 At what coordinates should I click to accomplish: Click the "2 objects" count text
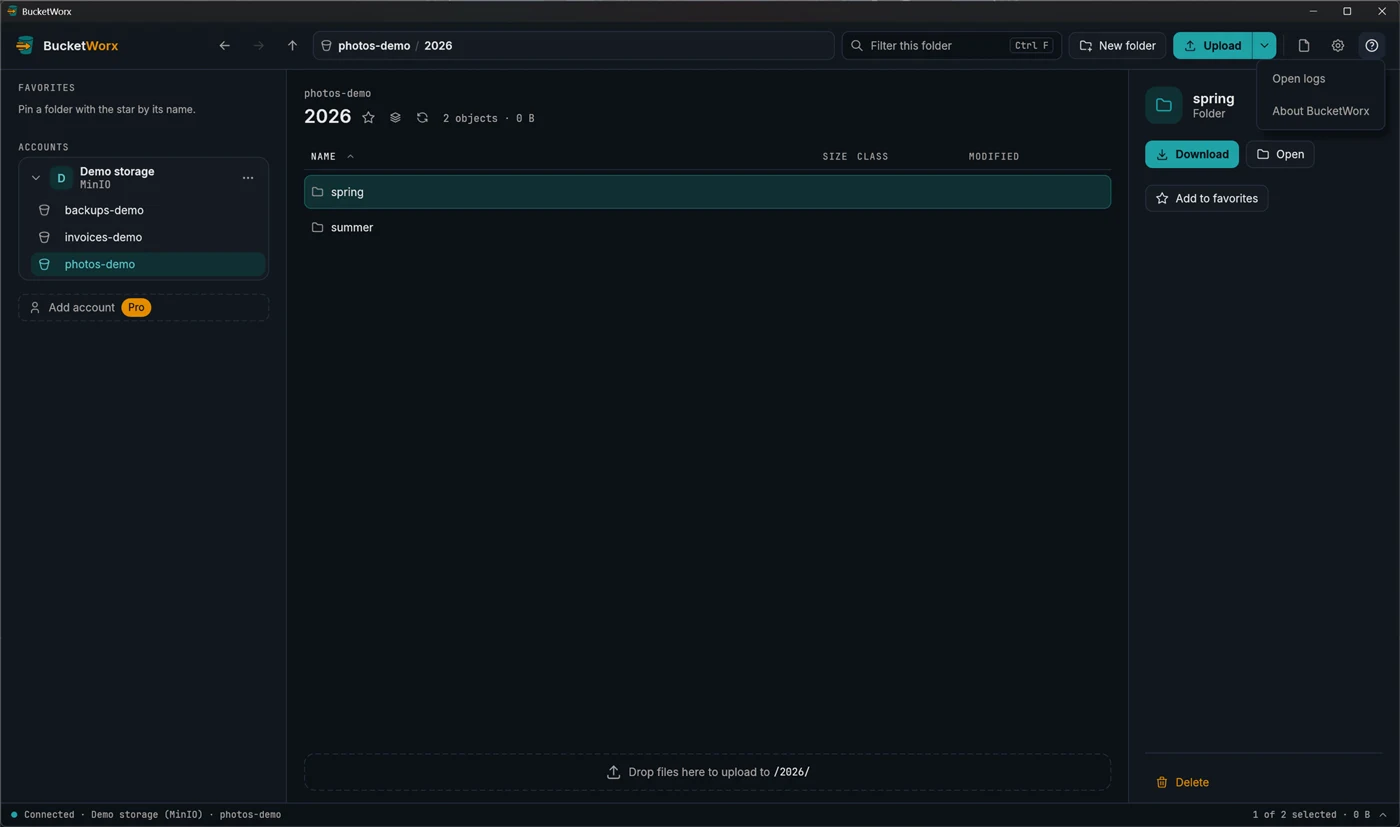click(470, 118)
